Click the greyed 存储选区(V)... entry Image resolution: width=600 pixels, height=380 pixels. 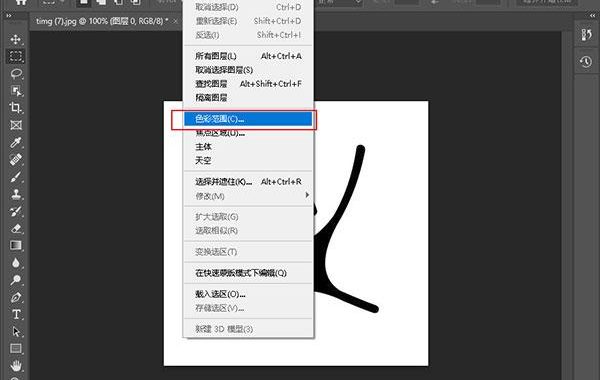point(248,308)
